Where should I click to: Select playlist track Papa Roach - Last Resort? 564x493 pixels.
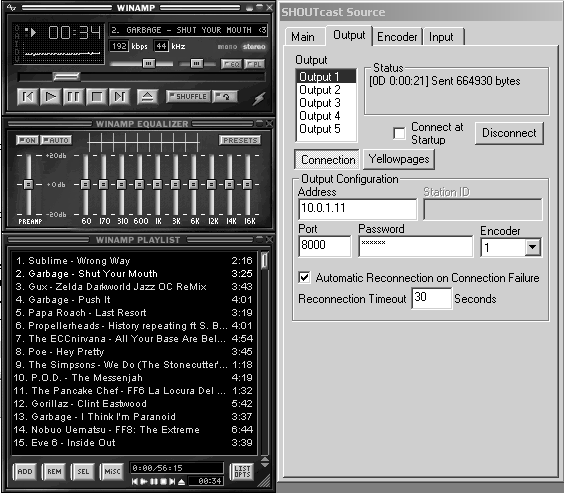click(x=134, y=312)
